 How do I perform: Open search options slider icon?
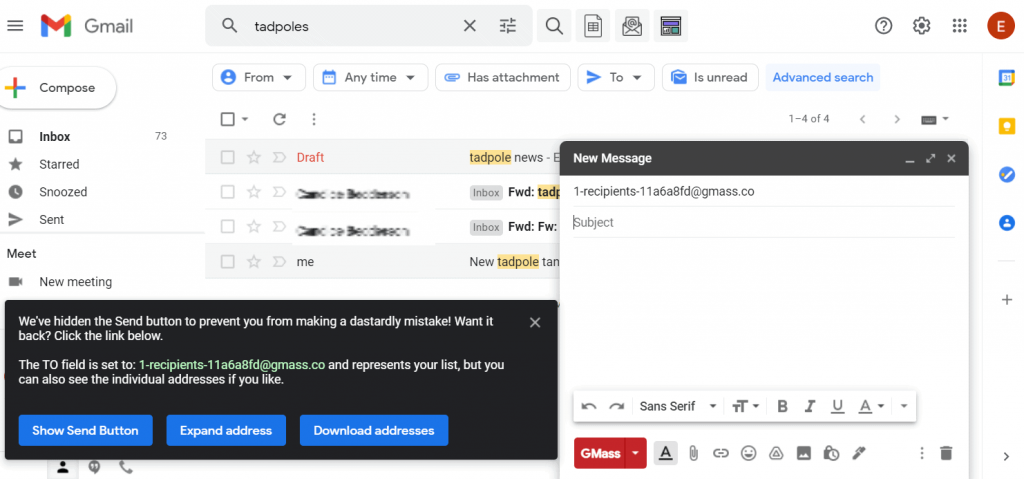tap(507, 25)
